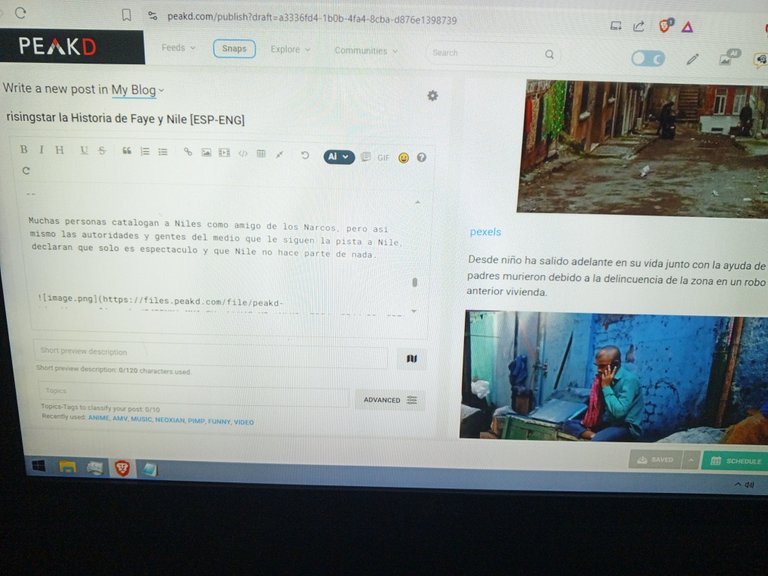Open the Communities menu

tap(366, 50)
